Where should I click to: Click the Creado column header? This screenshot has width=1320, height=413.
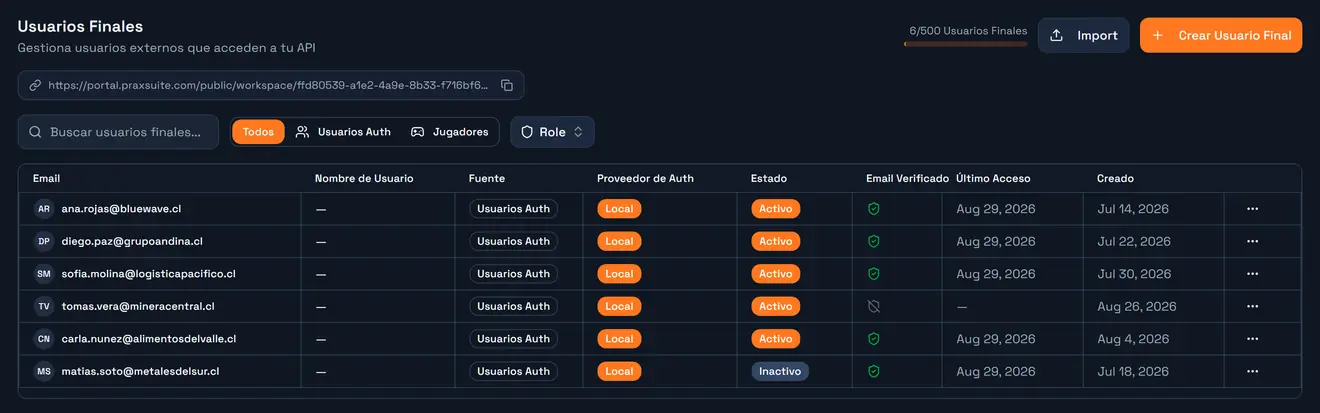[x=1115, y=178]
